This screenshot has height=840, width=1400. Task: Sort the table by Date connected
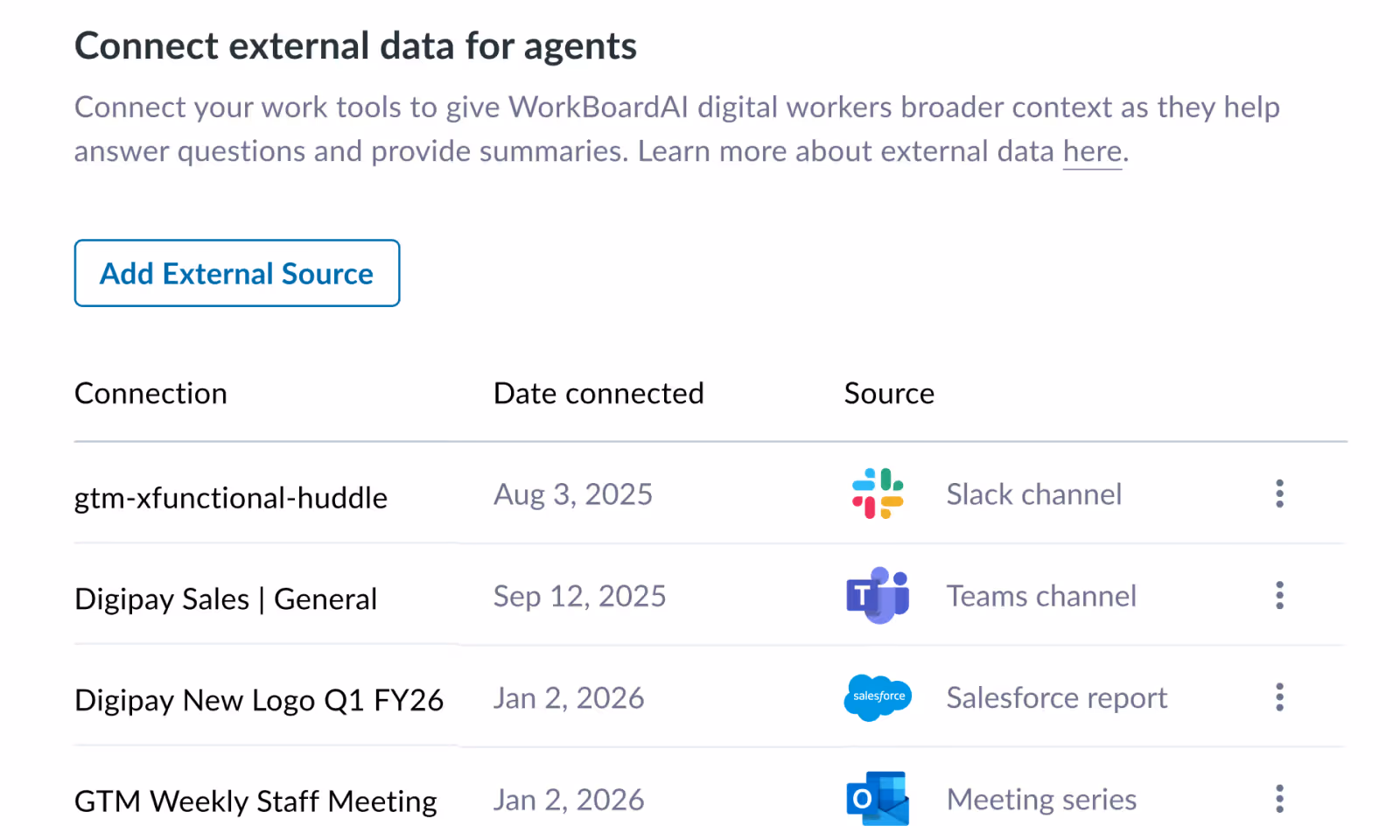(598, 393)
